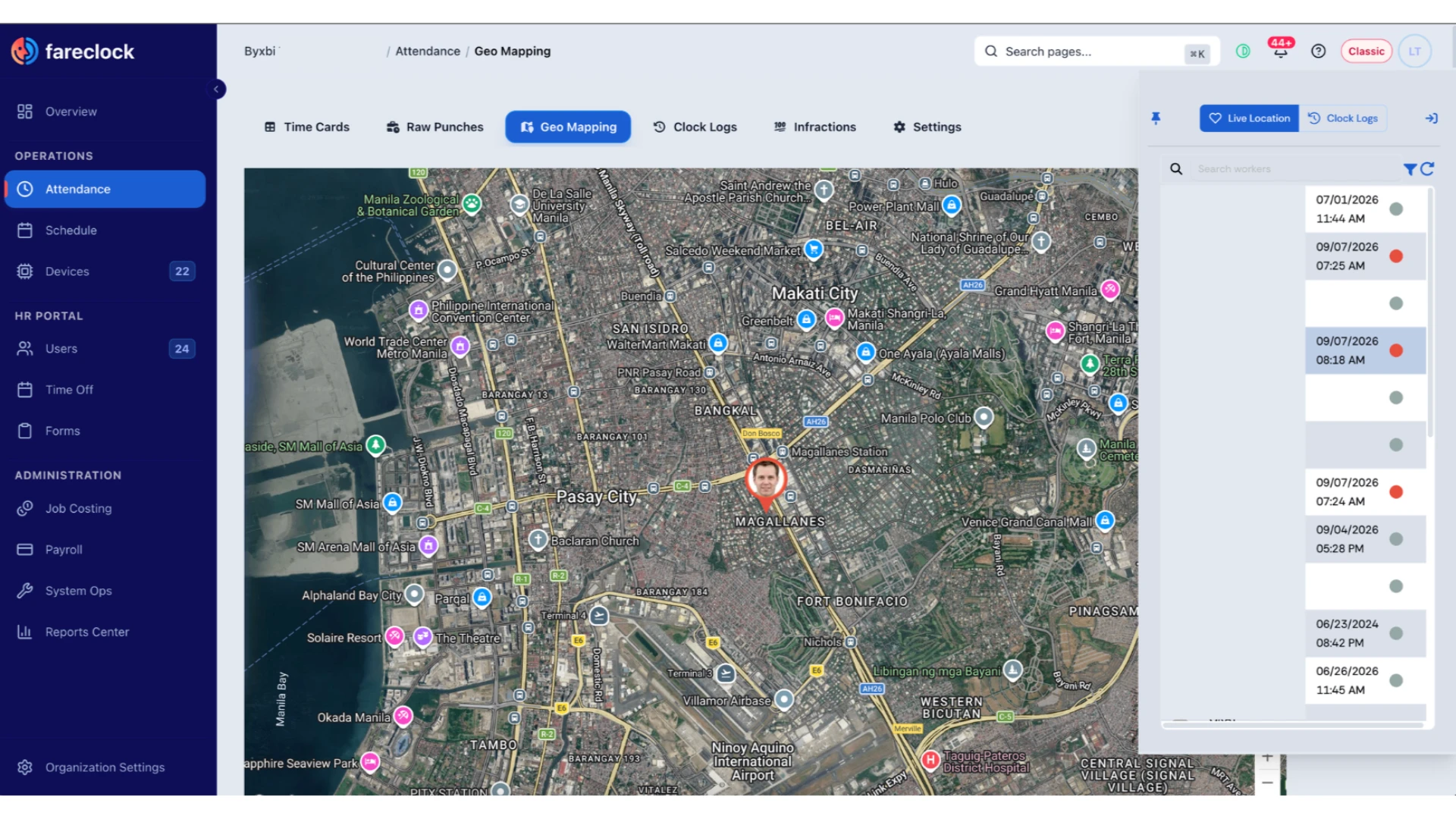Click the Baclaran Church map marker

(538, 540)
